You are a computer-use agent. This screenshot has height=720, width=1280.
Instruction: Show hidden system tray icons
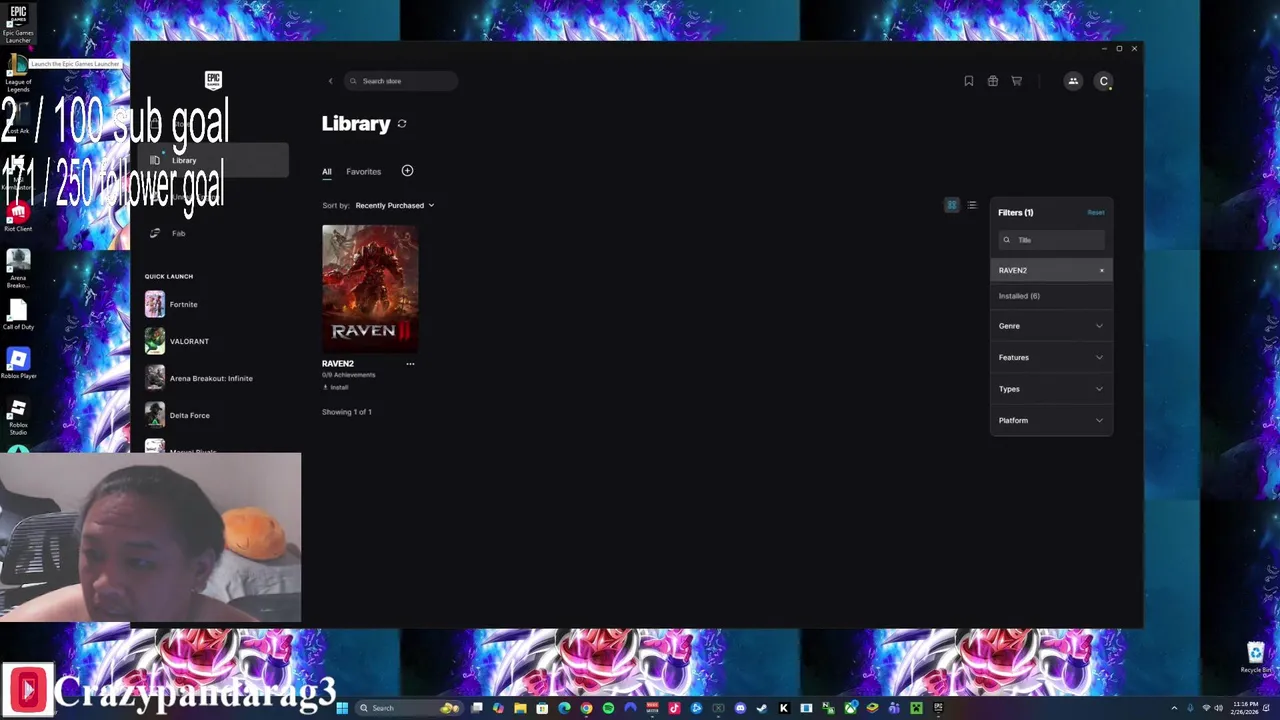[1175, 708]
